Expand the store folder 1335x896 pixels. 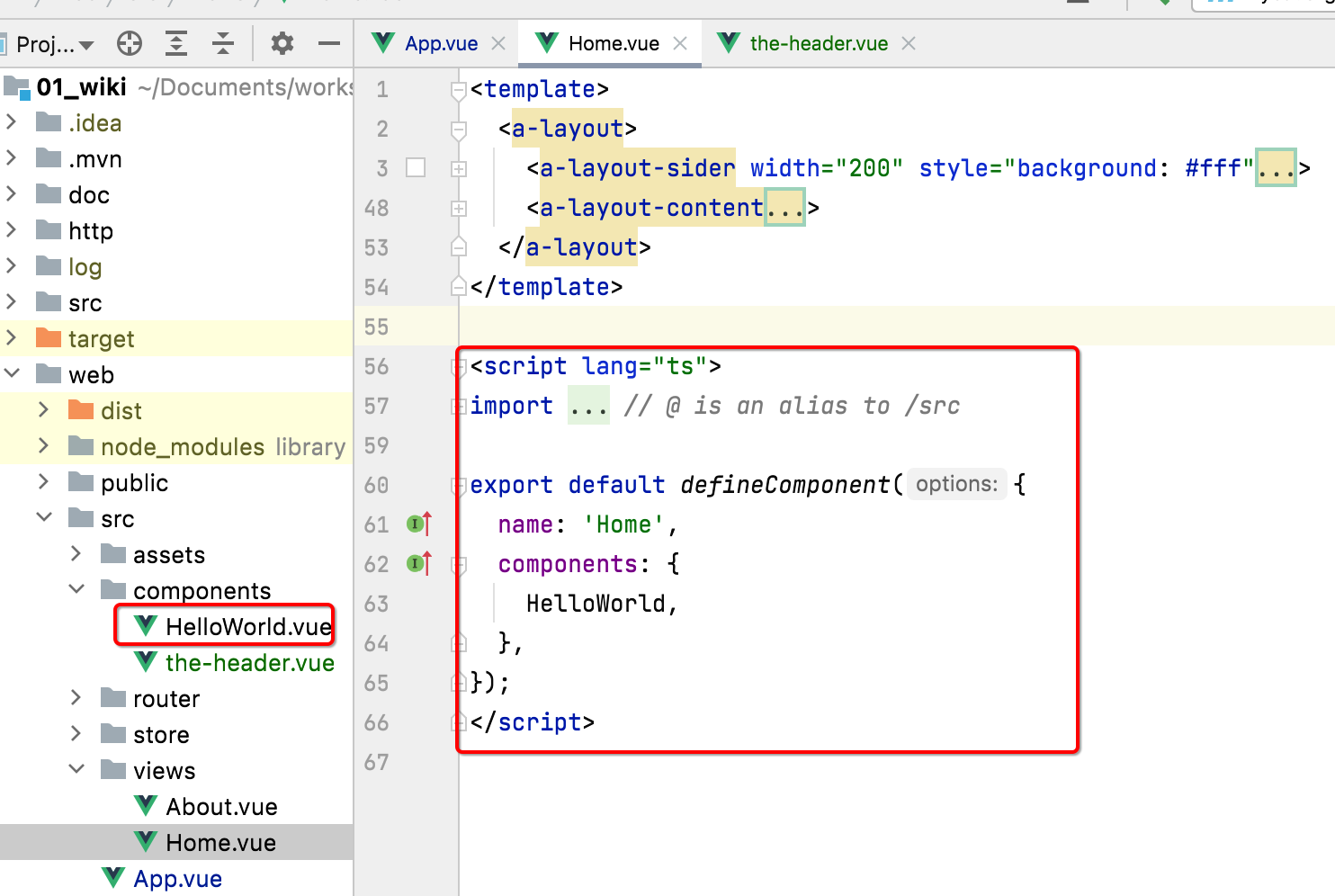click(x=76, y=733)
